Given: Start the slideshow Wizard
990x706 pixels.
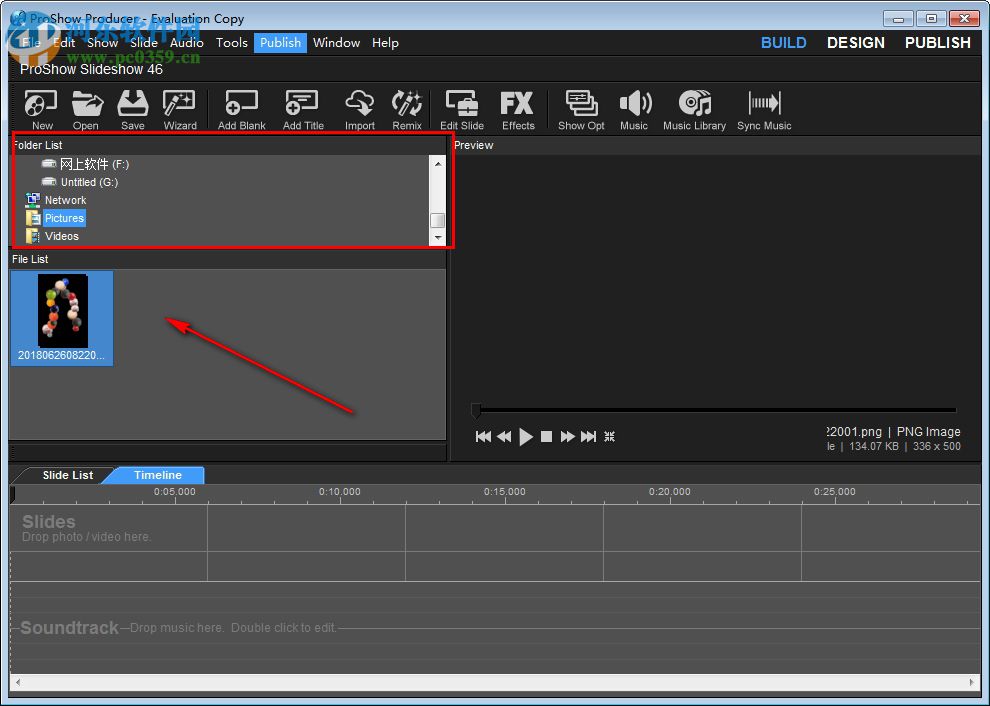Looking at the screenshot, I should tap(179, 108).
